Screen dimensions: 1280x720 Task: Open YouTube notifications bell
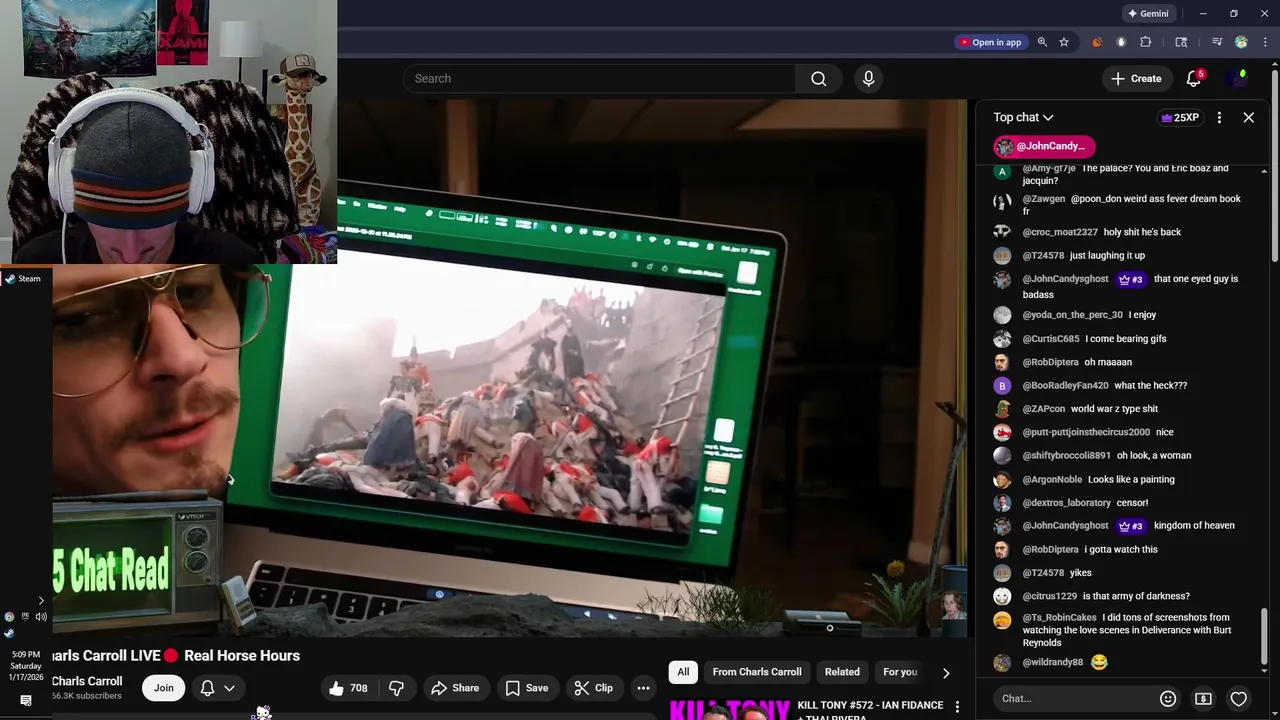[x=1194, y=78]
